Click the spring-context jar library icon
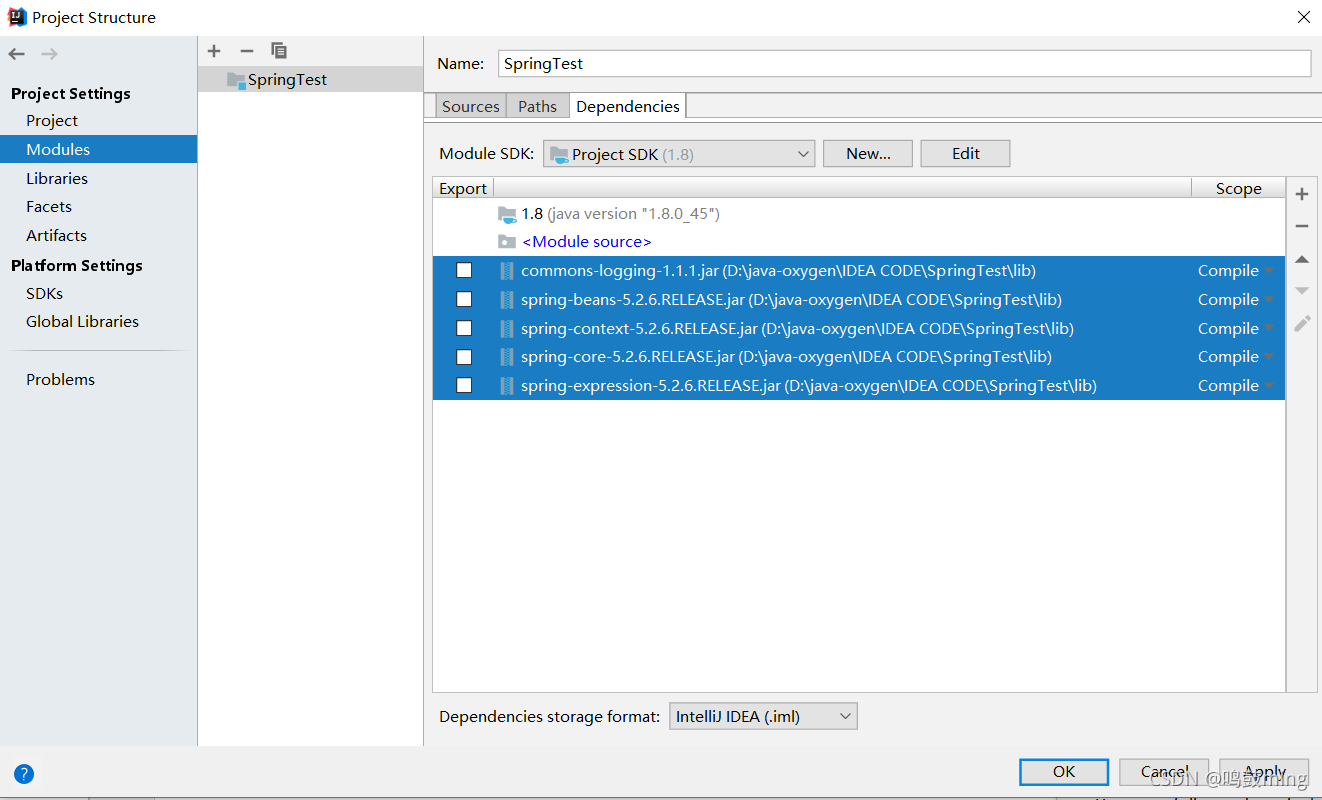The image size is (1322, 800). pos(507,329)
